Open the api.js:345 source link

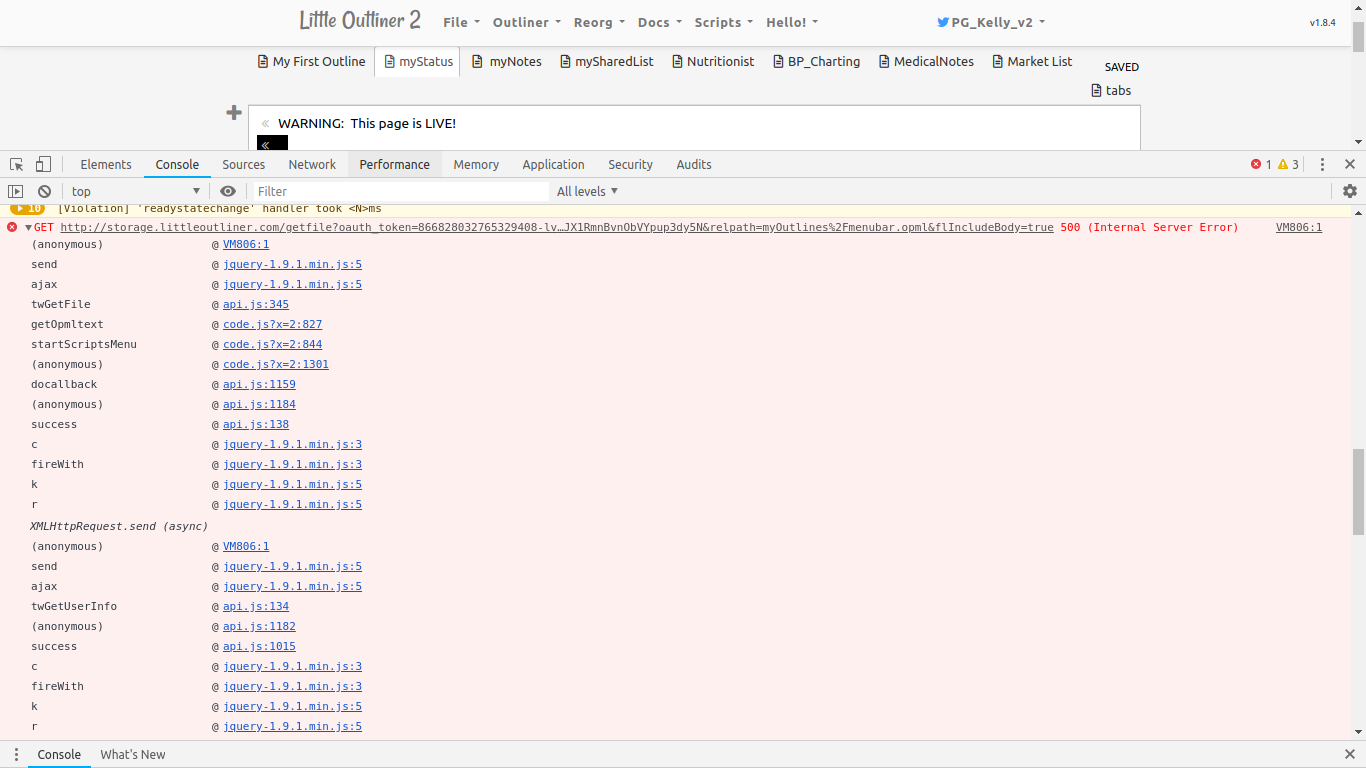tap(256, 304)
